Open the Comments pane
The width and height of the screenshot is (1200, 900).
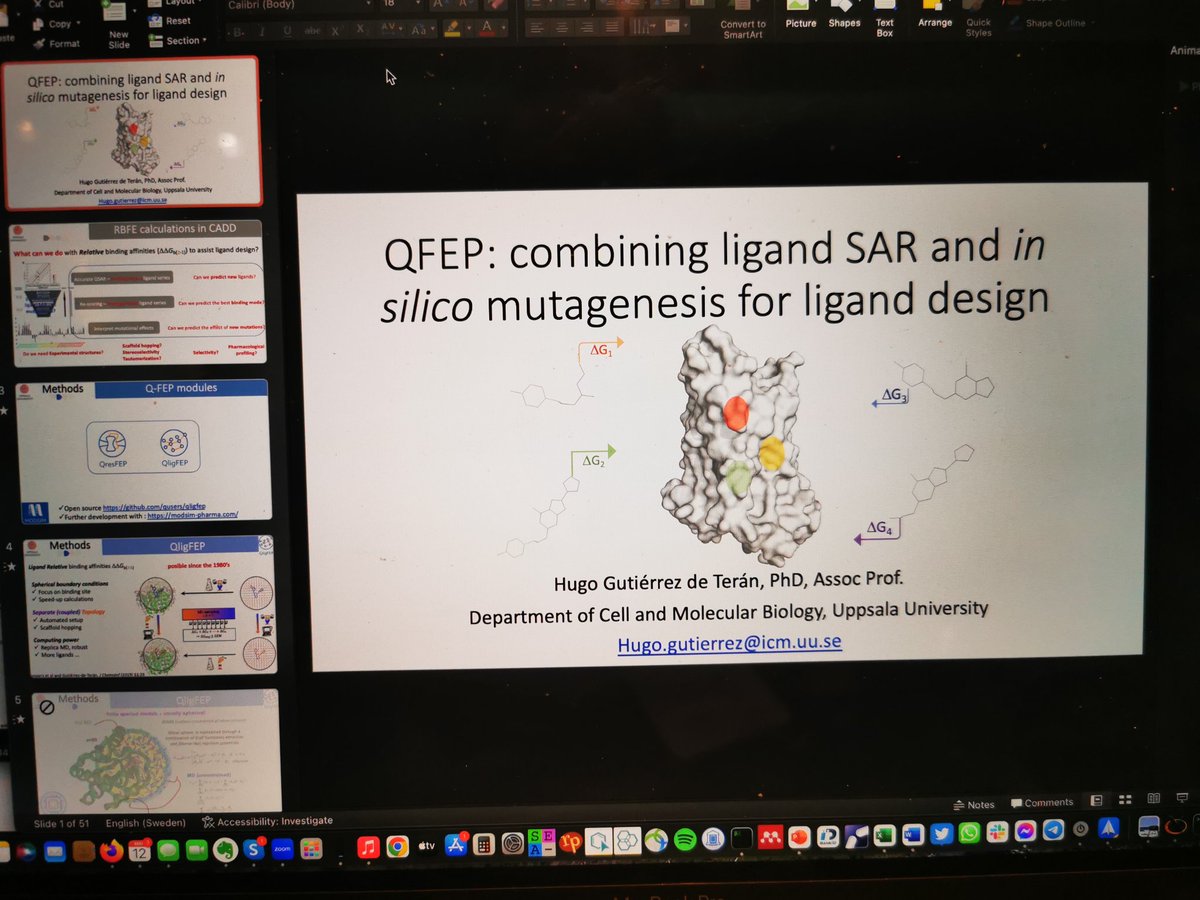point(1041,802)
